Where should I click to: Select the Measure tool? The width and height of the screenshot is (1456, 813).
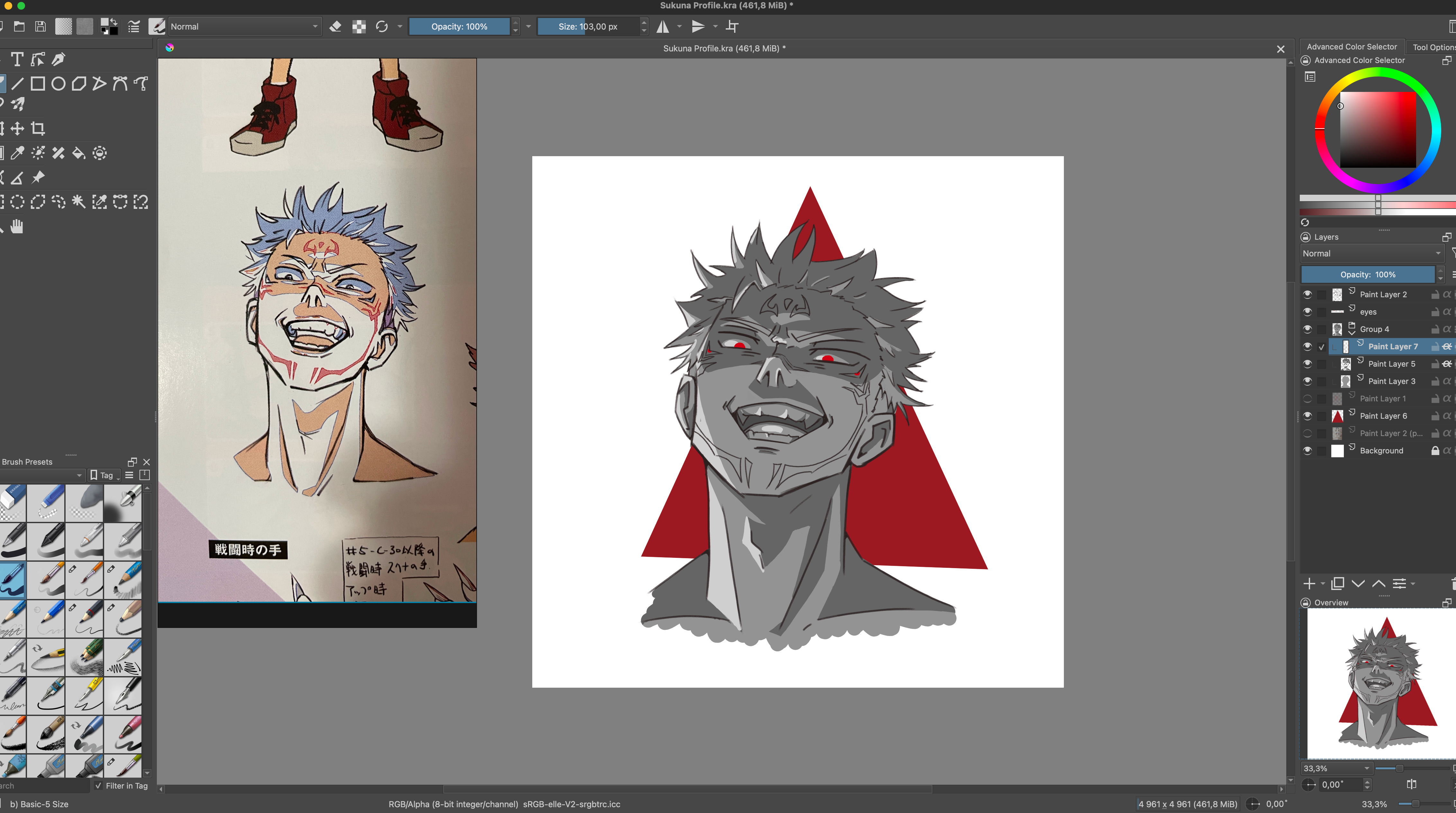[x=17, y=177]
